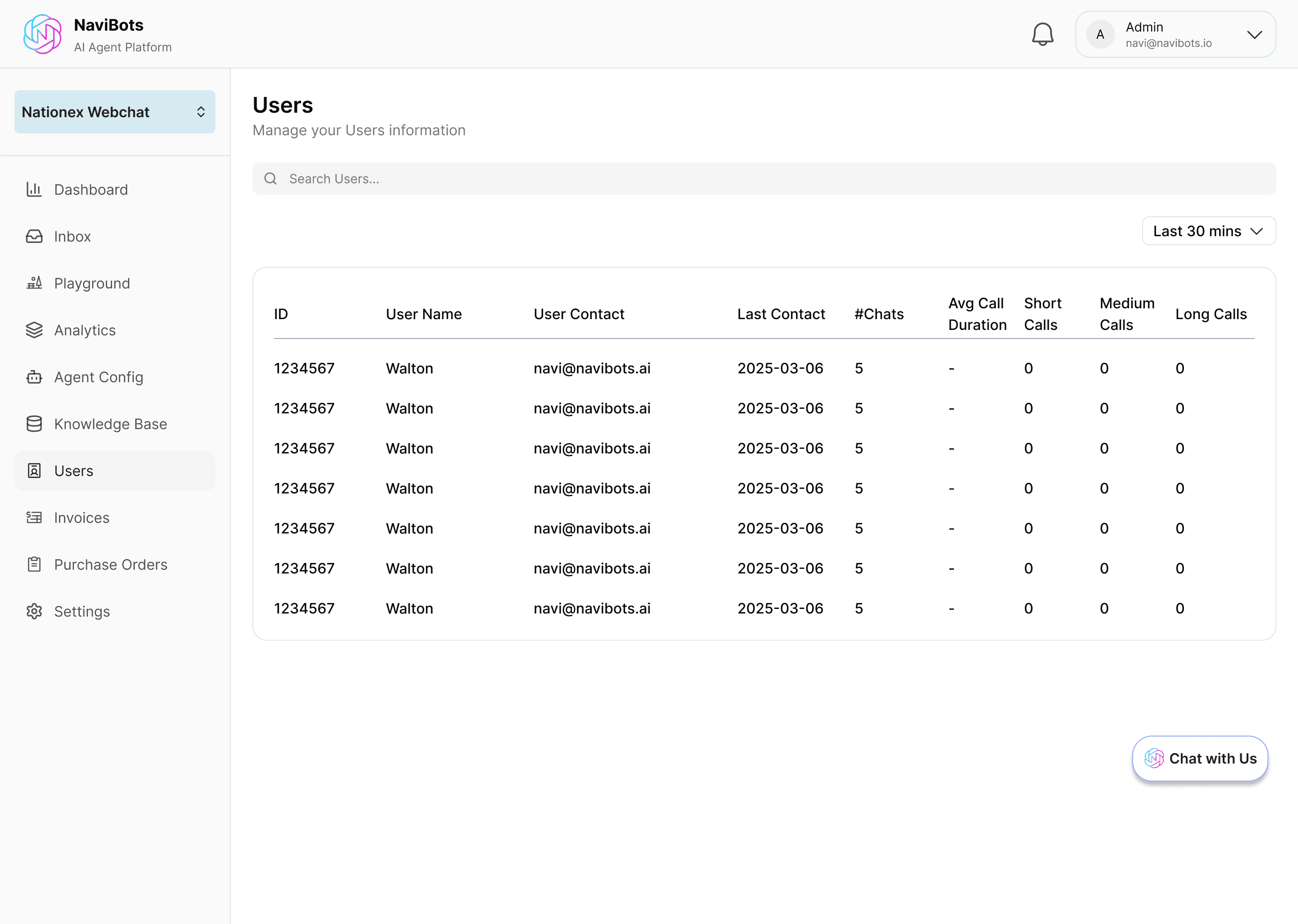Click the Agent Config robot icon
Screen dimensions: 1298x924
click(x=34, y=377)
